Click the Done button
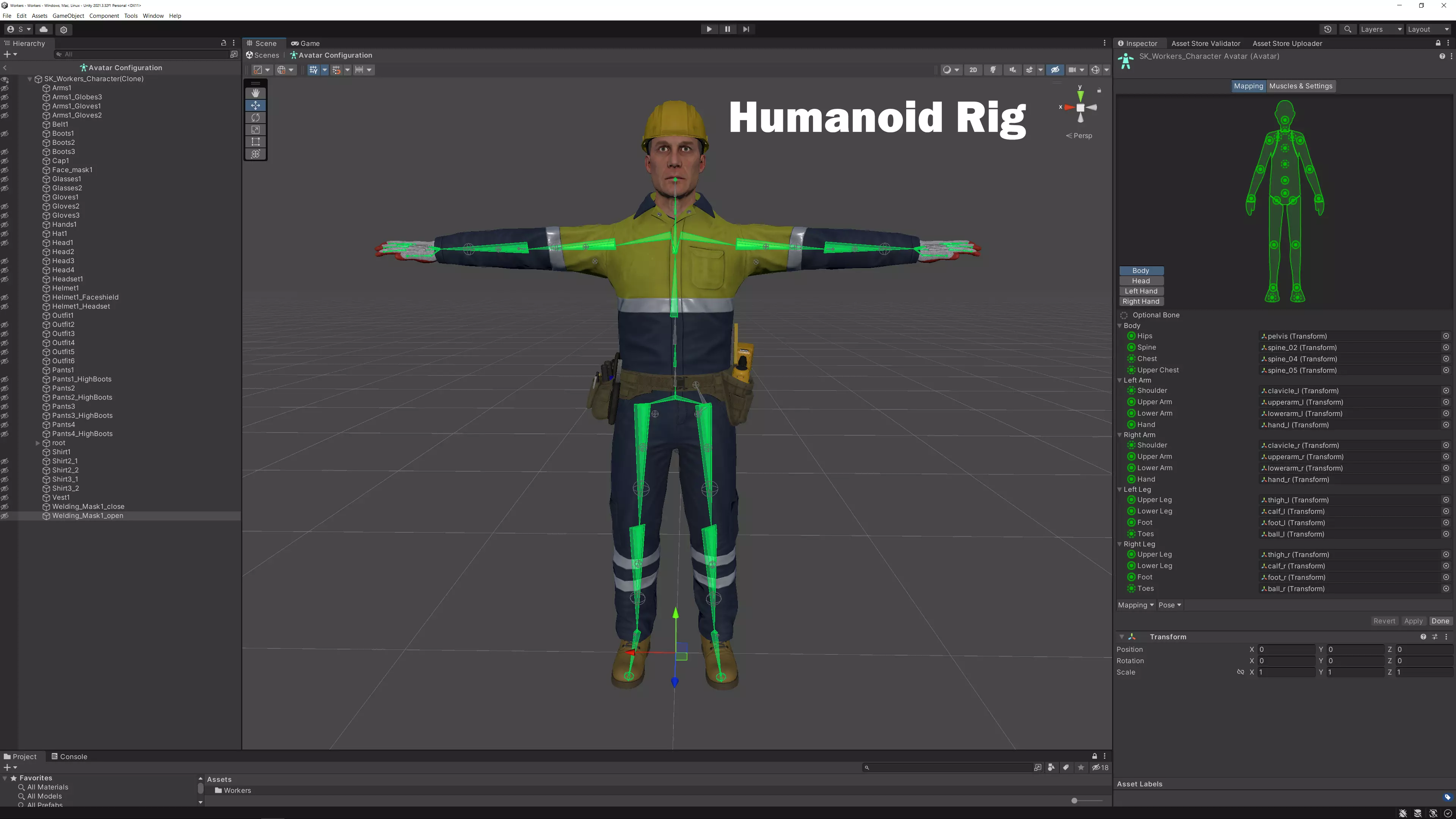This screenshot has height=819, width=1456. [x=1440, y=621]
